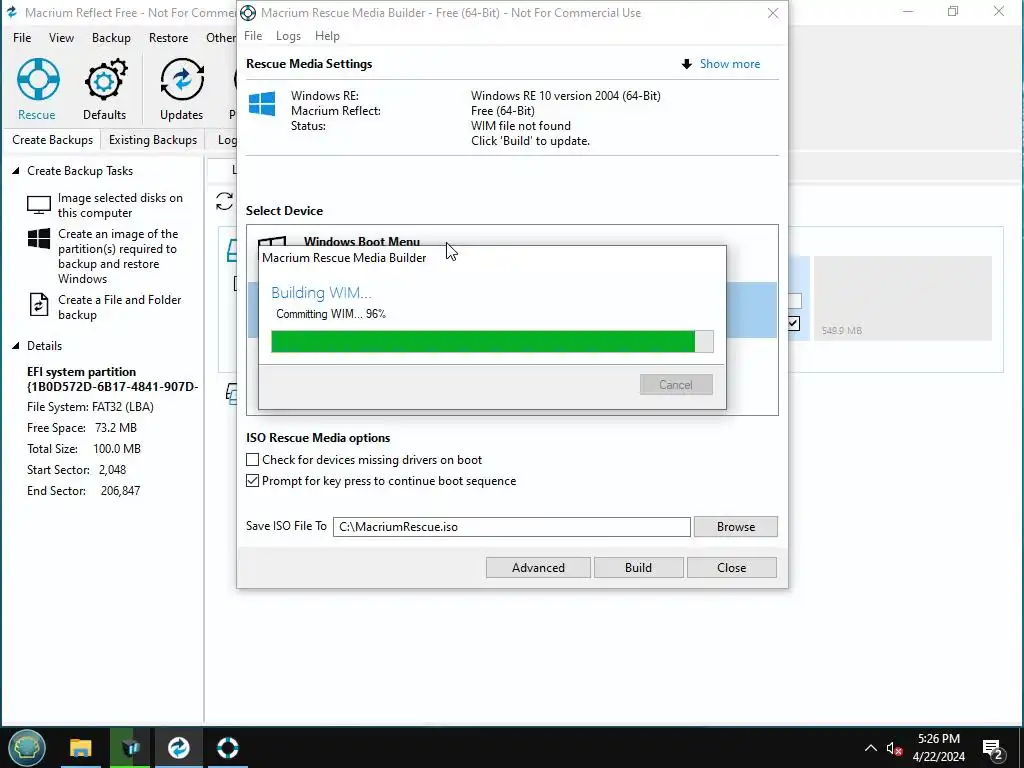Open File menu in Rescue Media Builder
This screenshot has width=1024, height=768.
pyautogui.click(x=253, y=36)
